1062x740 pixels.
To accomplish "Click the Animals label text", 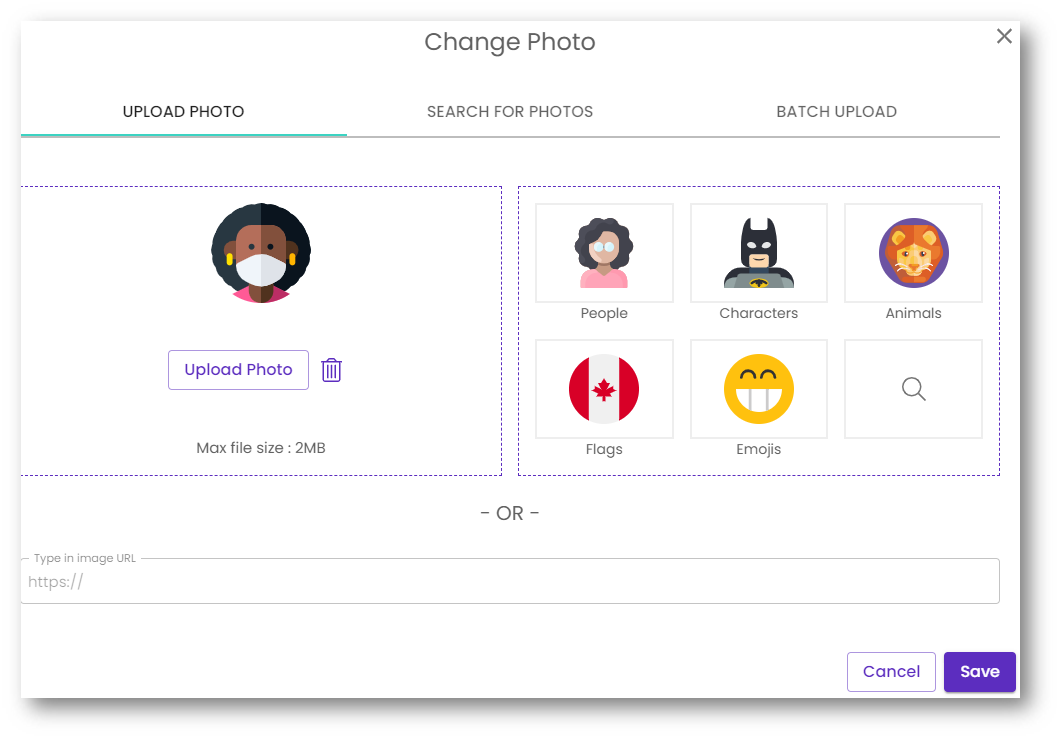I will tap(913, 314).
